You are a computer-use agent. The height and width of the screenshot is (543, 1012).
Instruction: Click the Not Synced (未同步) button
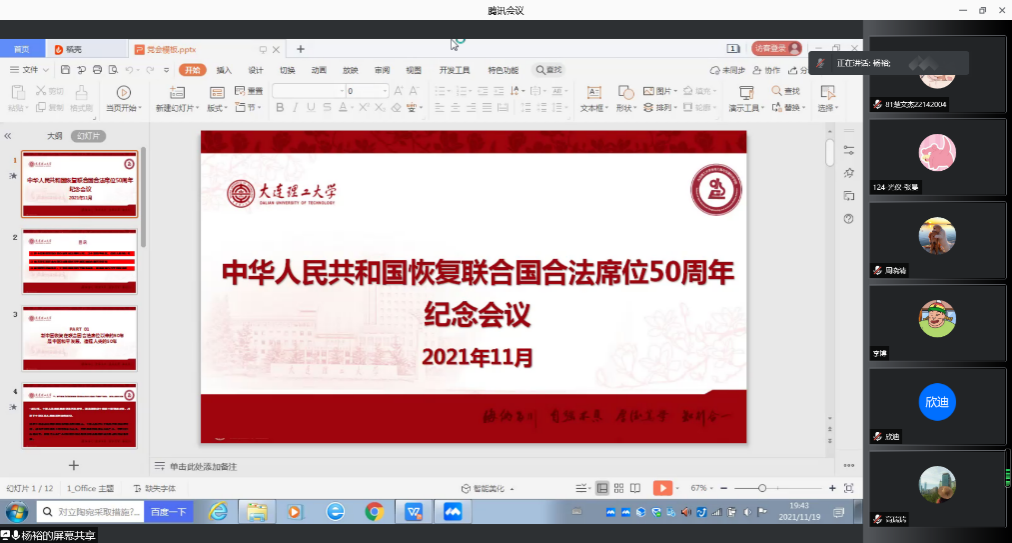coord(727,70)
